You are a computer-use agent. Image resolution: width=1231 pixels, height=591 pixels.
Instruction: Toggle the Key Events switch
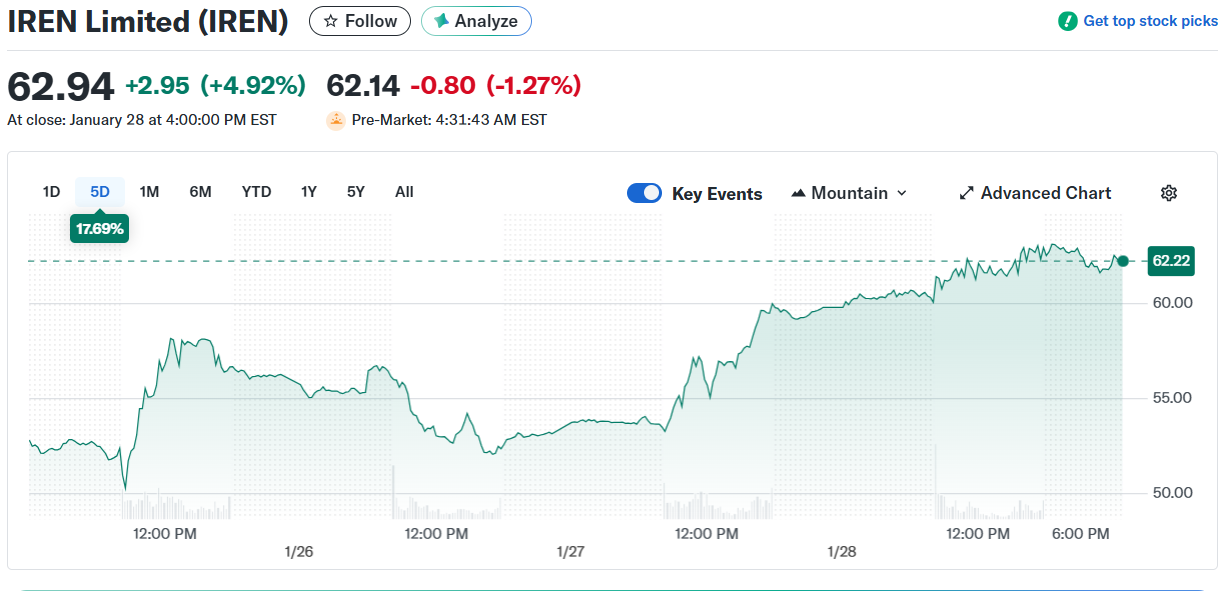point(644,193)
